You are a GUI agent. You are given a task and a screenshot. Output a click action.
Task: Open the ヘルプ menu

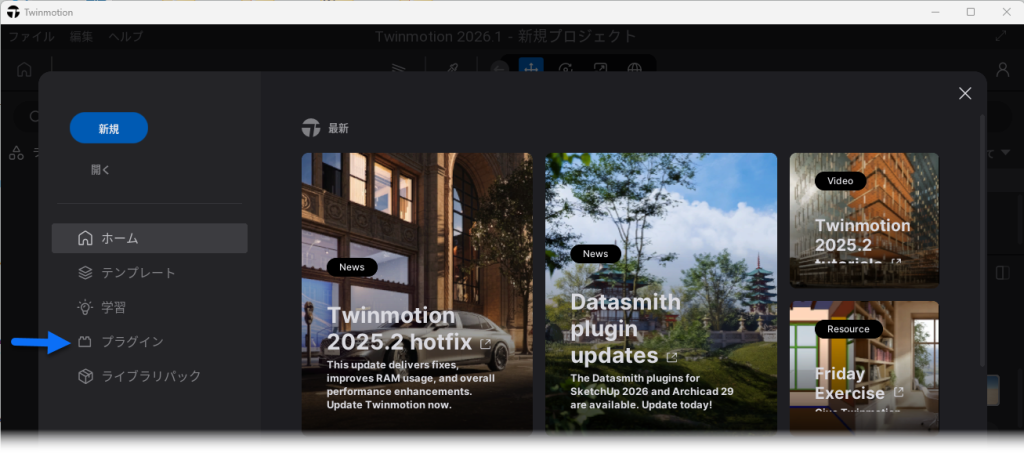coord(125,37)
